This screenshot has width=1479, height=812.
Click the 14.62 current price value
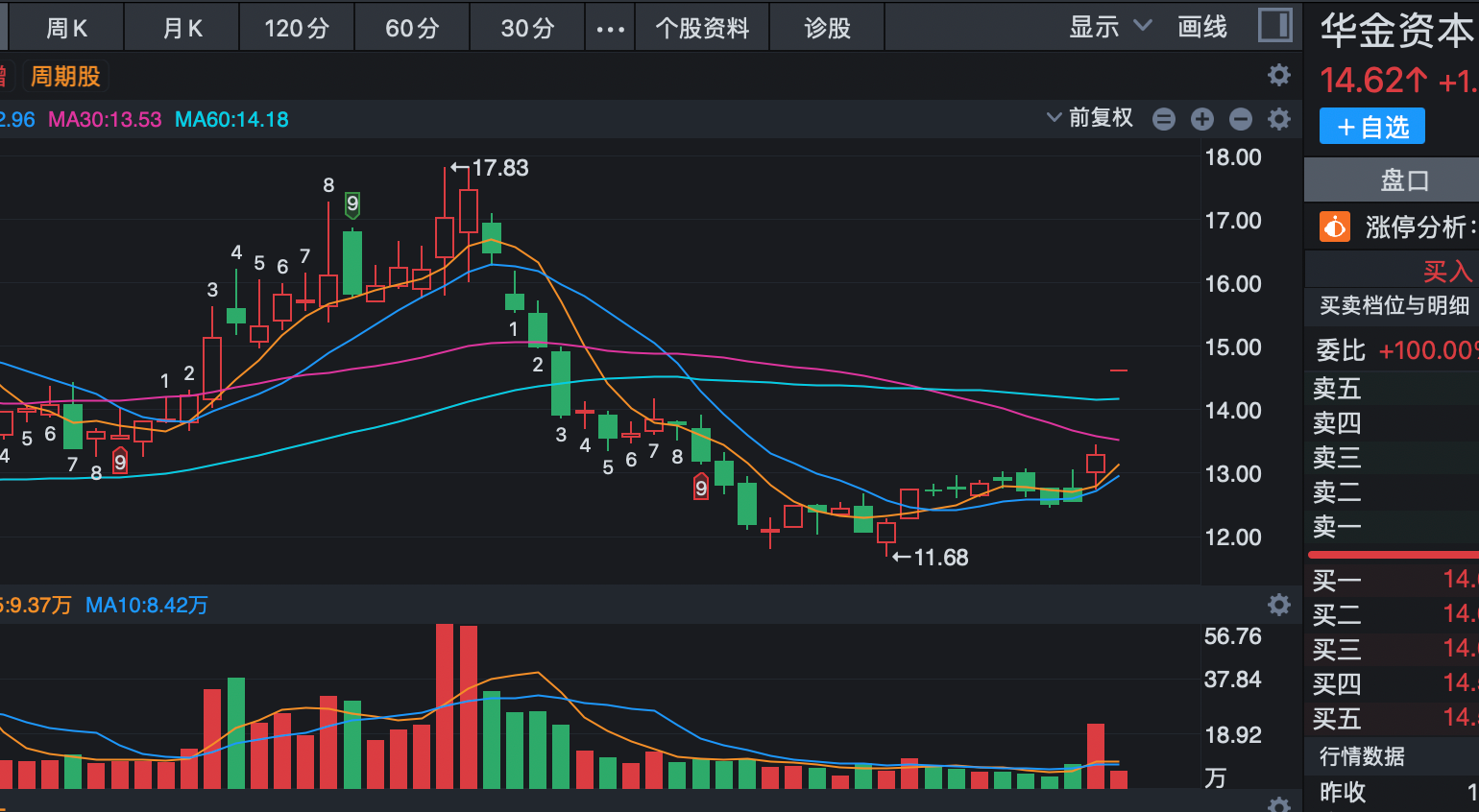[1373, 81]
